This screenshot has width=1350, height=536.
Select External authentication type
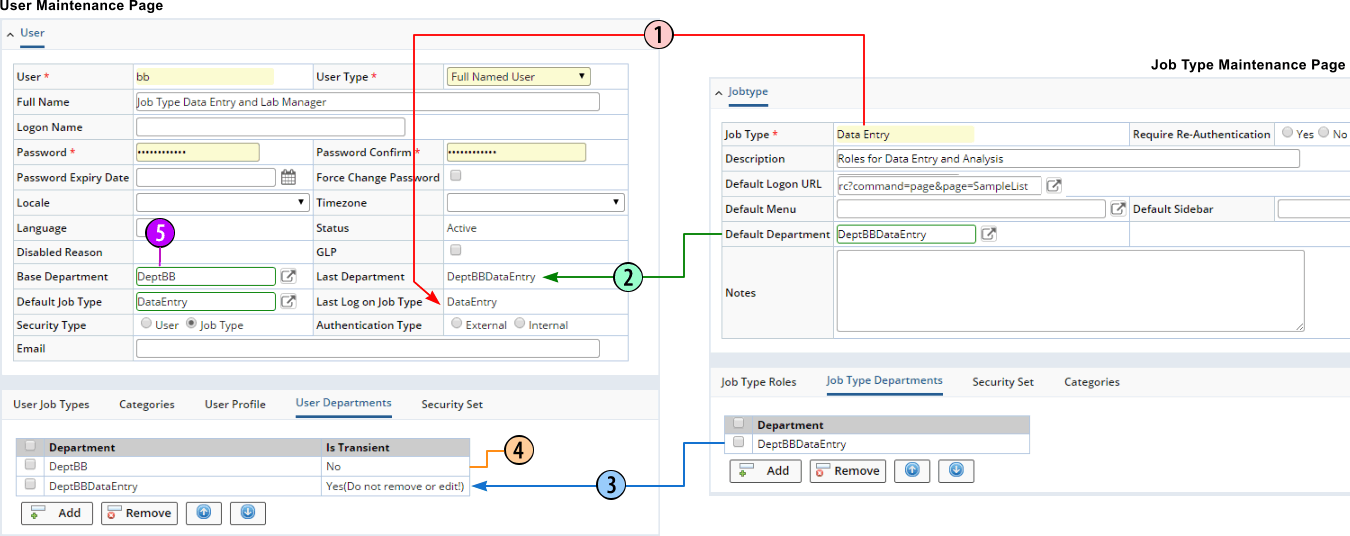[x=457, y=323]
